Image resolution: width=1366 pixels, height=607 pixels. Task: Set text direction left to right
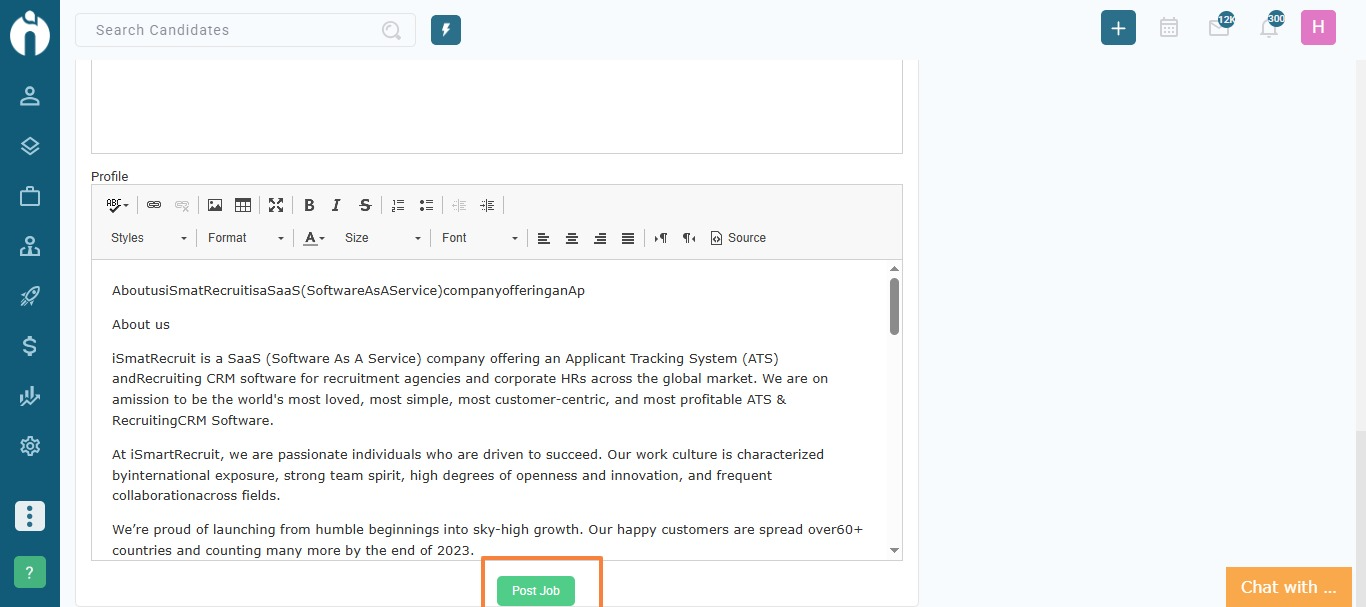coord(661,238)
